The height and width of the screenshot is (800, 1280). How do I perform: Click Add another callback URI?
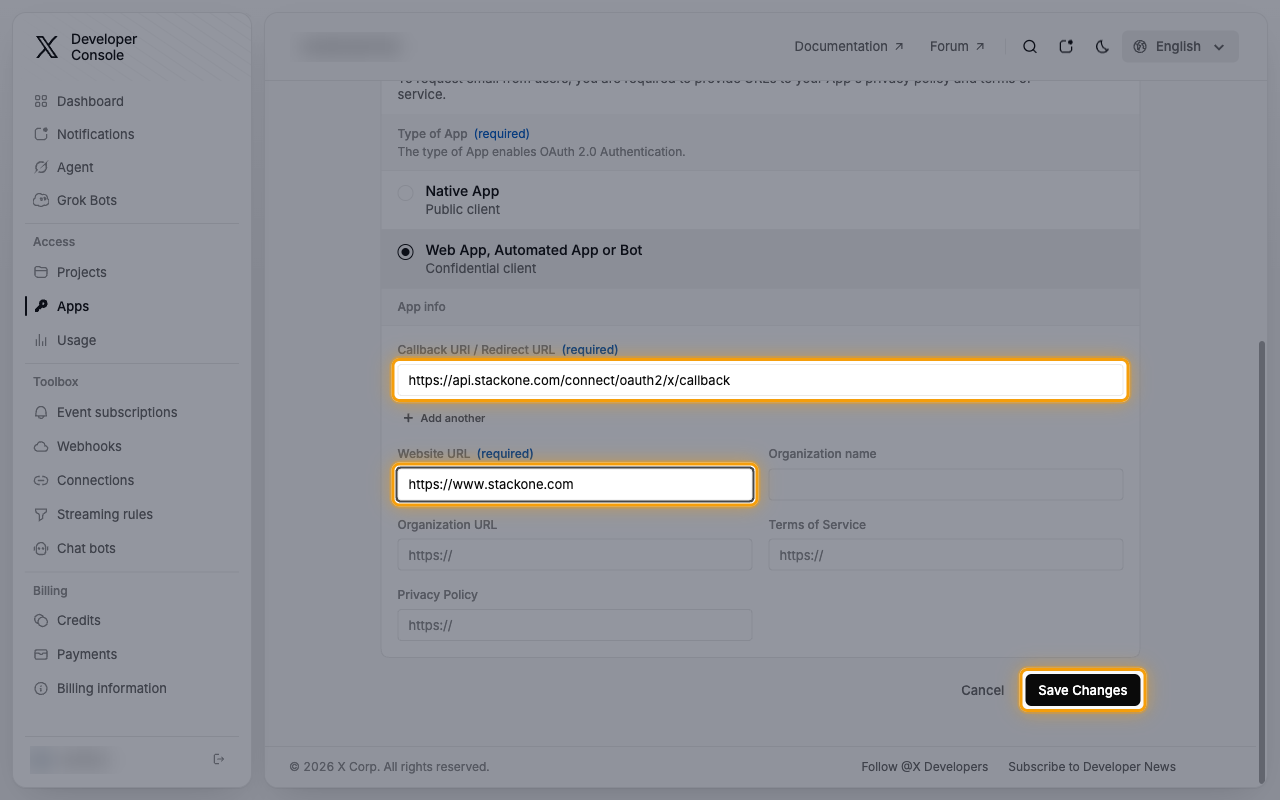tap(444, 418)
